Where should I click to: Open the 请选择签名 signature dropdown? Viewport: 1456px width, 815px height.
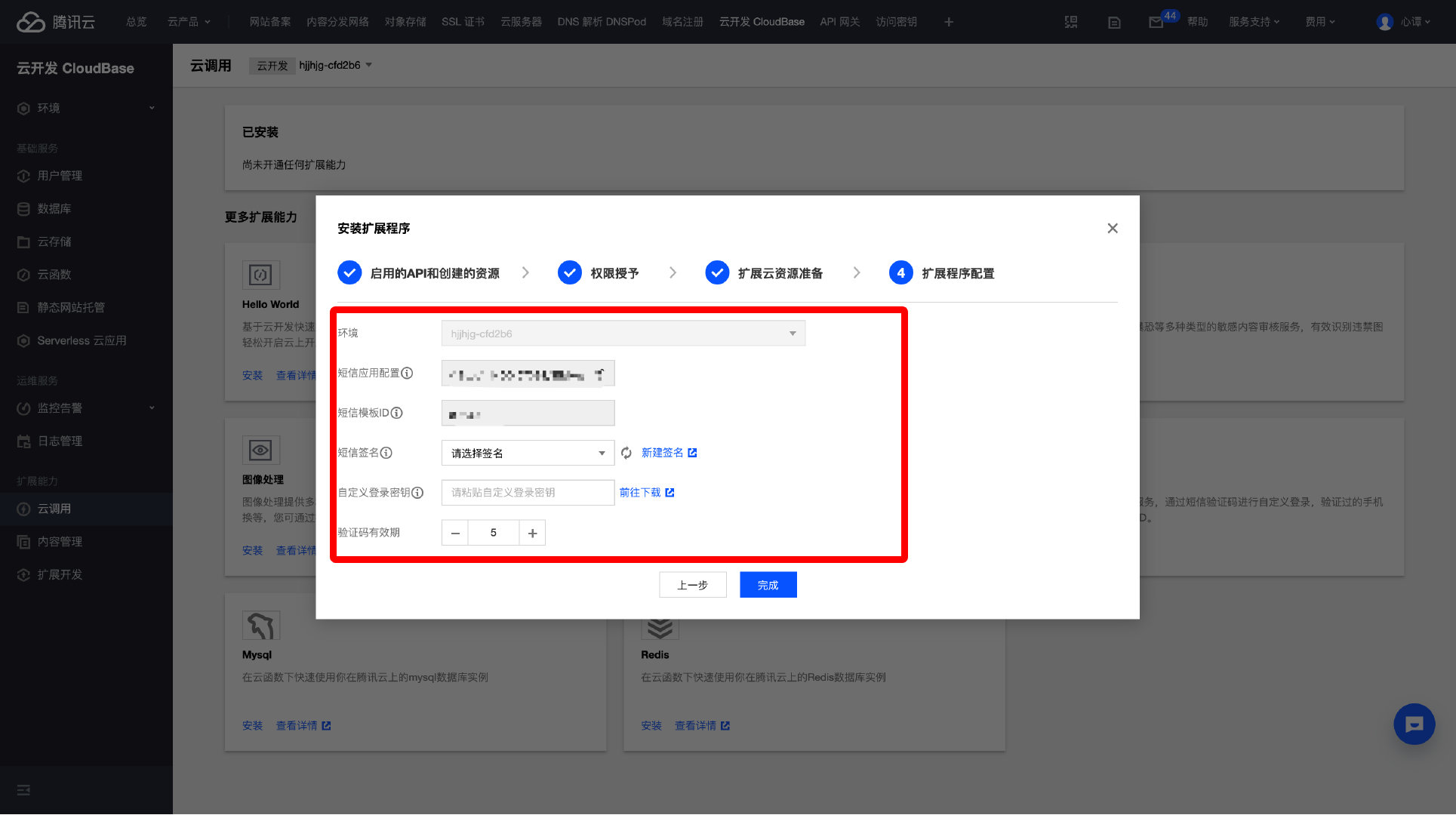(x=528, y=453)
